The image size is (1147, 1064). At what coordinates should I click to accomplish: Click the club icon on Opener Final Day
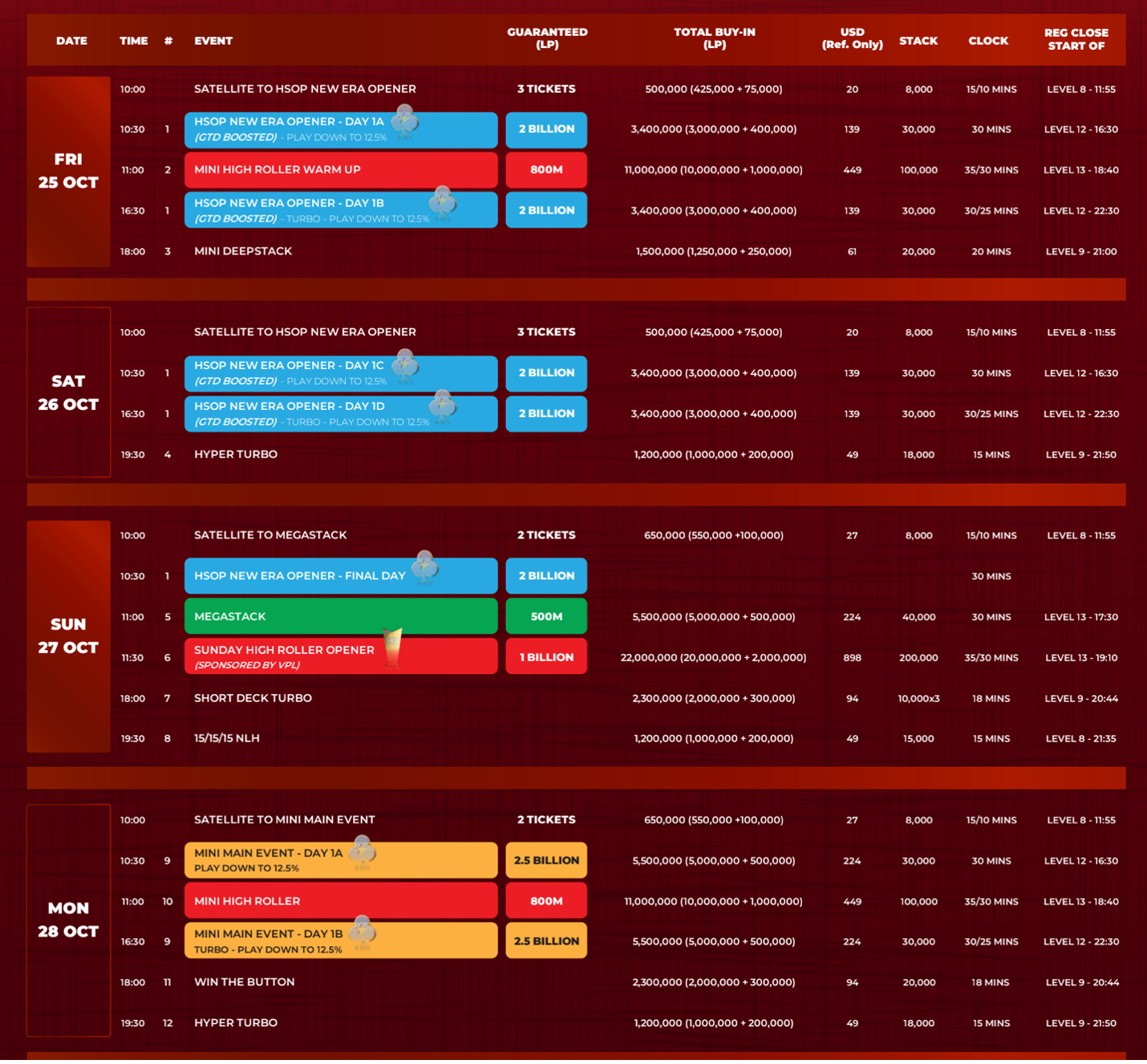click(x=424, y=567)
